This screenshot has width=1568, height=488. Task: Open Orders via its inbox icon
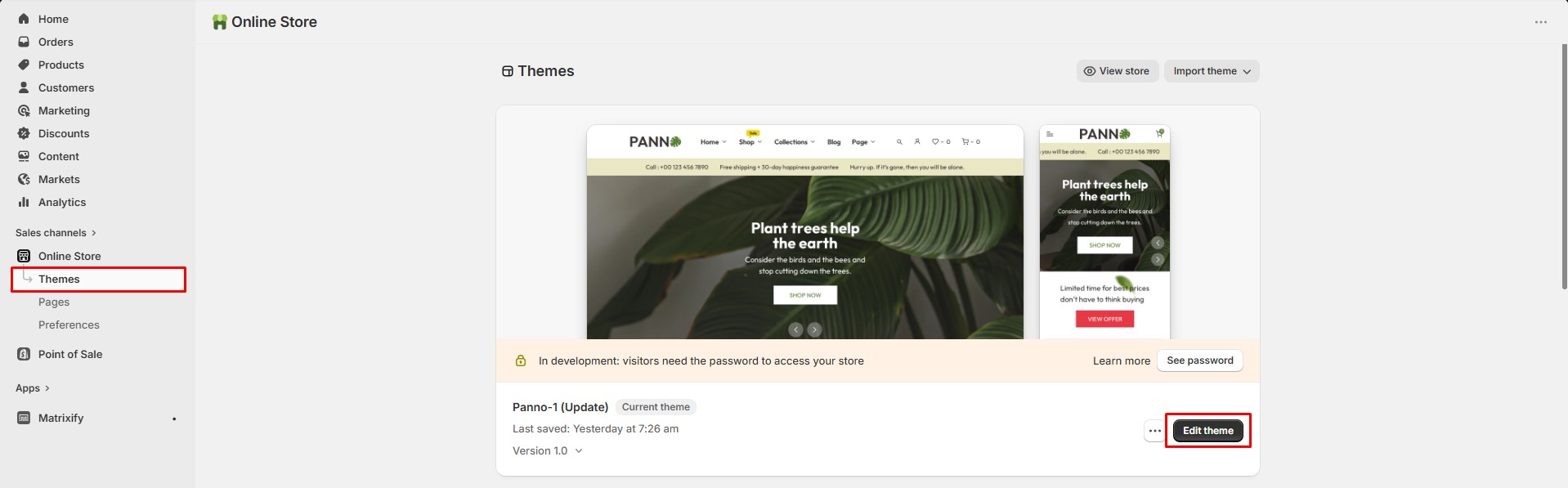click(24, 42)
